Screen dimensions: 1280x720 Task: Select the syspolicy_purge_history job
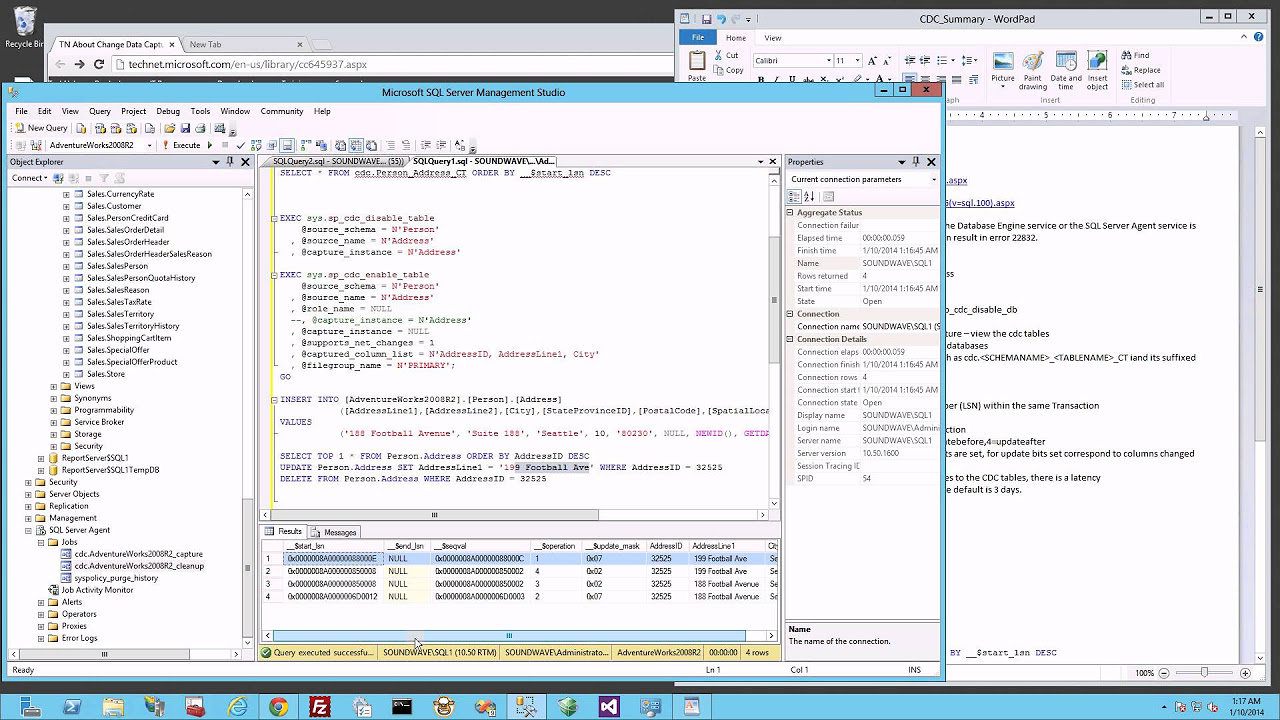(116, 578)
